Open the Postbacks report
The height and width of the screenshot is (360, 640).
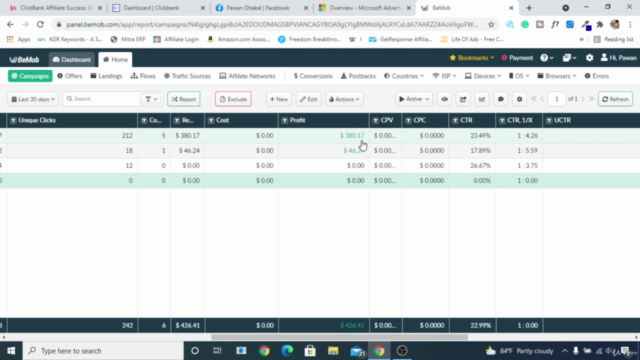point(358,76)
